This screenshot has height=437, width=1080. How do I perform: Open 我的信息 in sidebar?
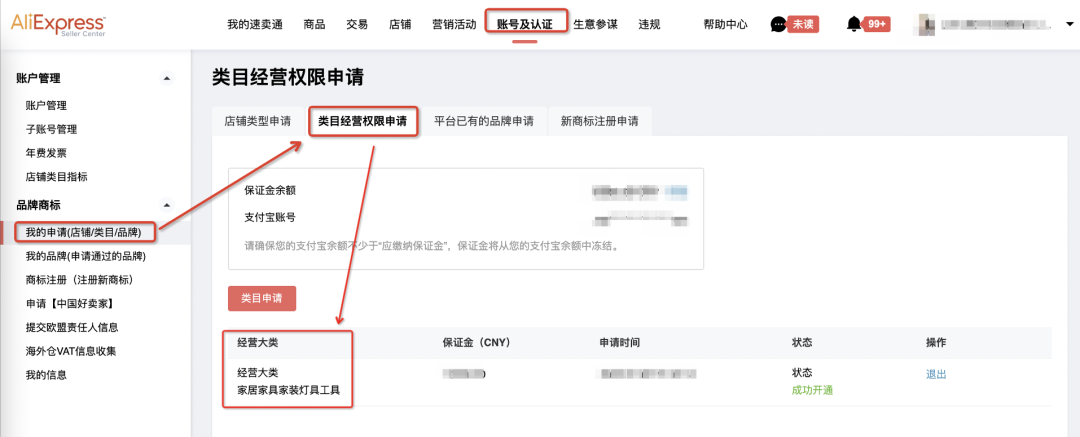point(46,375)
